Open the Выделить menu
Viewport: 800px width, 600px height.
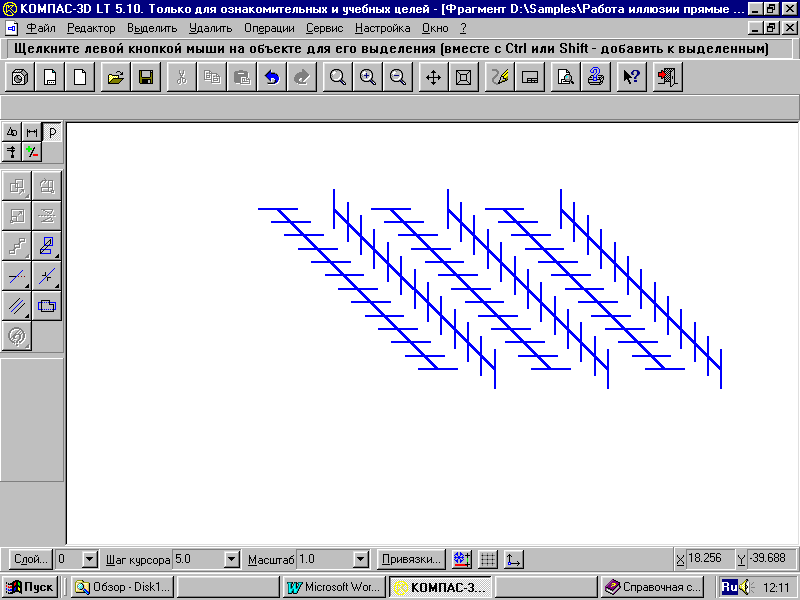point(152,29)
